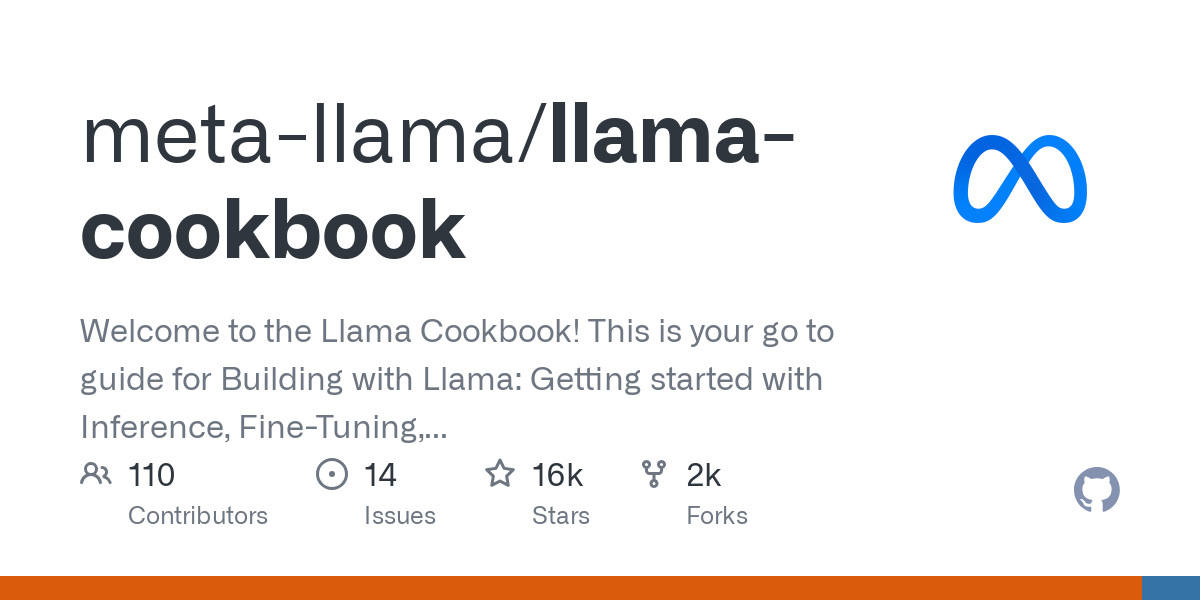Click the Contributors label
Screen dimensions: 1200x600
point(198,516)
